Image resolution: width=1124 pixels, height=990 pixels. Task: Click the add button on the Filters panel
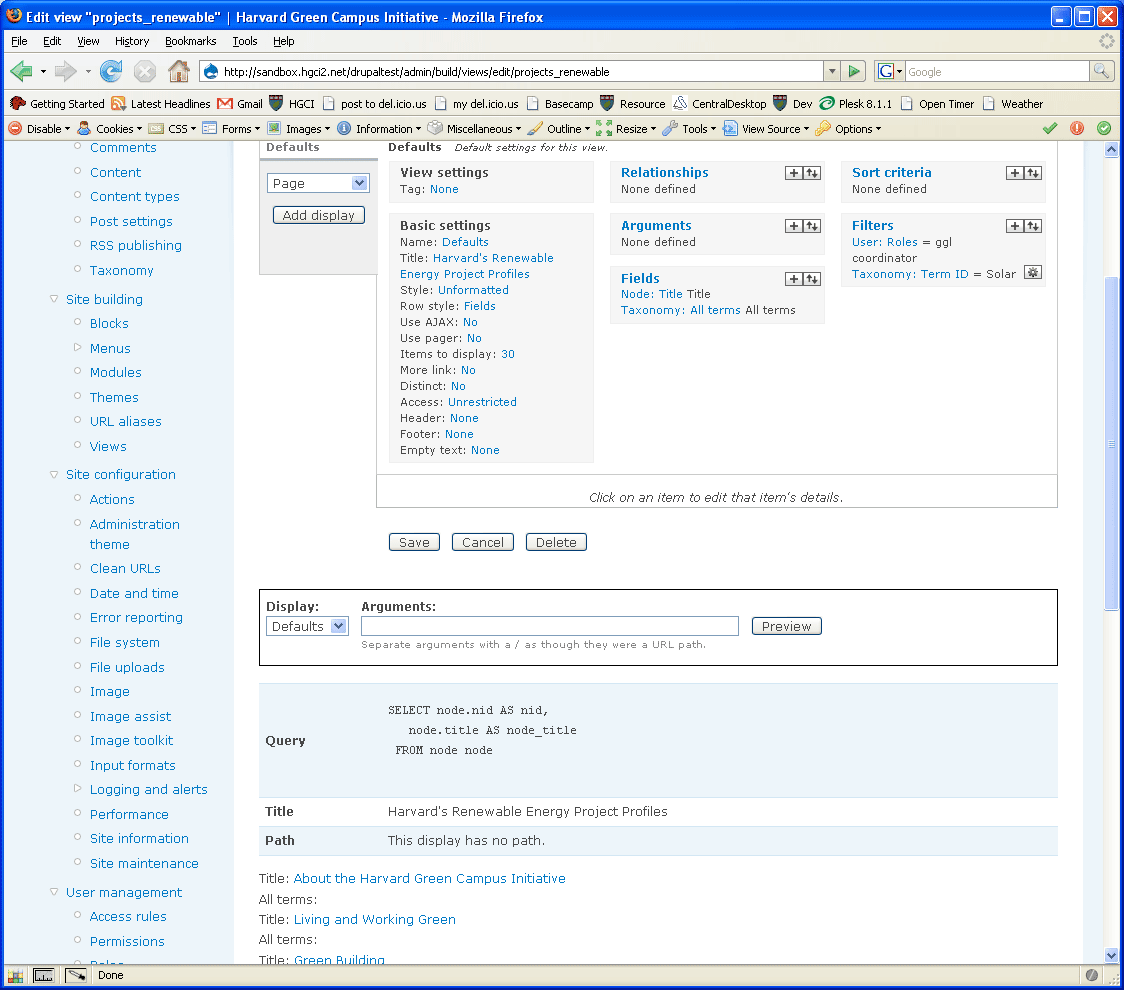point(1014,226)
